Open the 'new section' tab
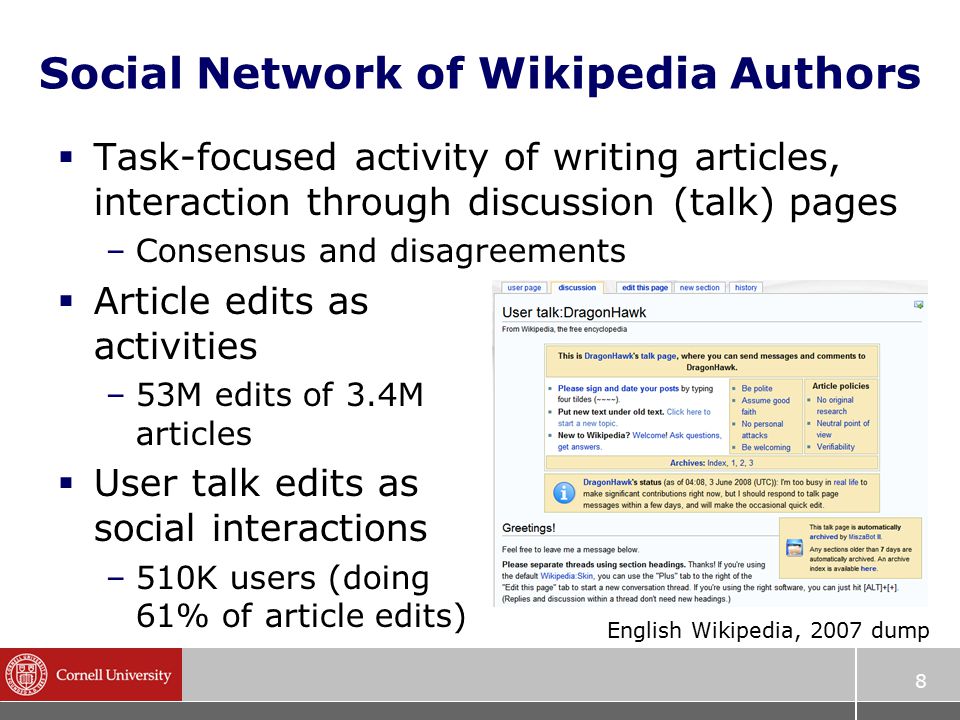The height and width of the screenshot is (720, 960). point(699,288)
